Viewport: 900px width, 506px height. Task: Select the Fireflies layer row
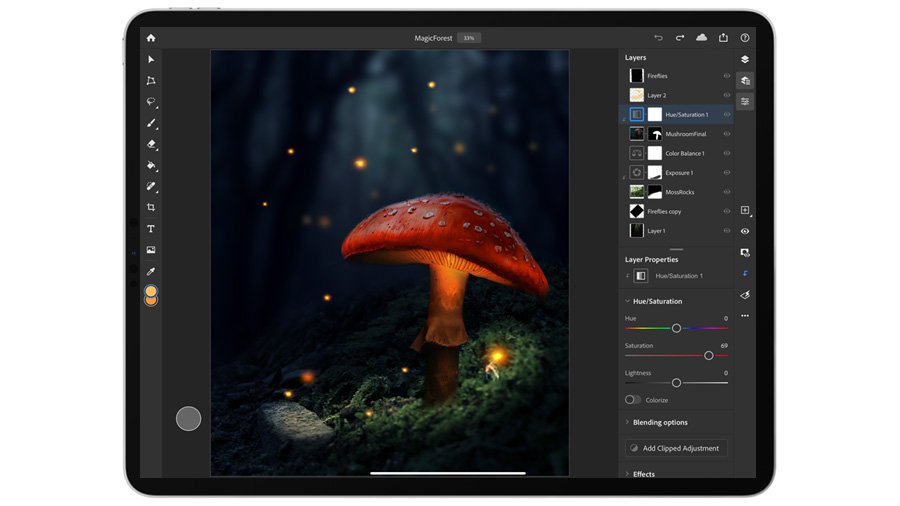[677, 76]
